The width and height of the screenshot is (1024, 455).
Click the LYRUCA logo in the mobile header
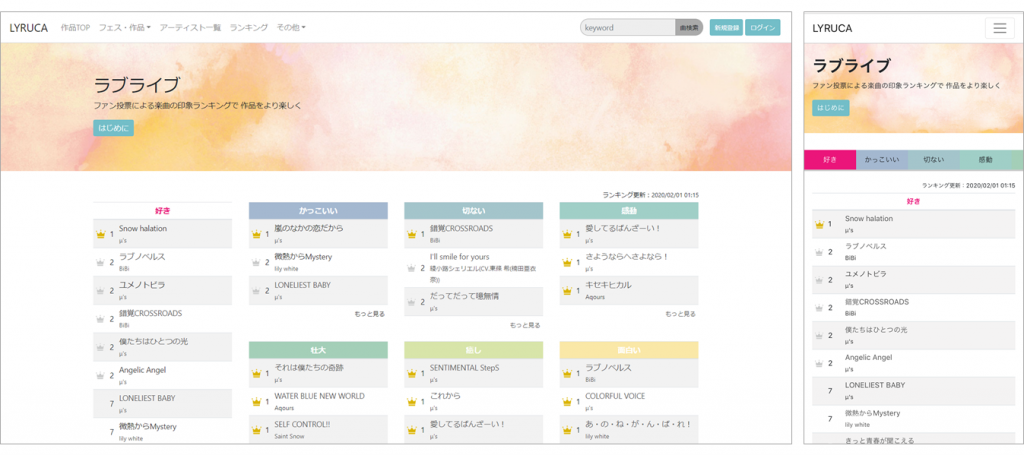[x=832, y=28]
